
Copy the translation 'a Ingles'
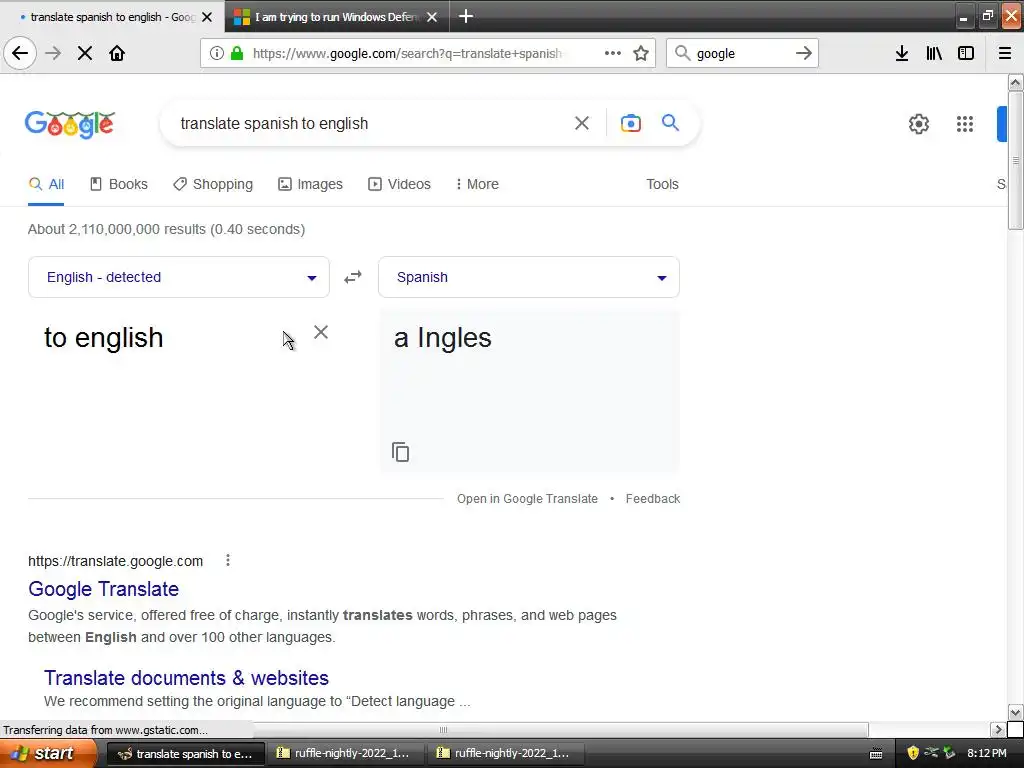pos(400,452)
